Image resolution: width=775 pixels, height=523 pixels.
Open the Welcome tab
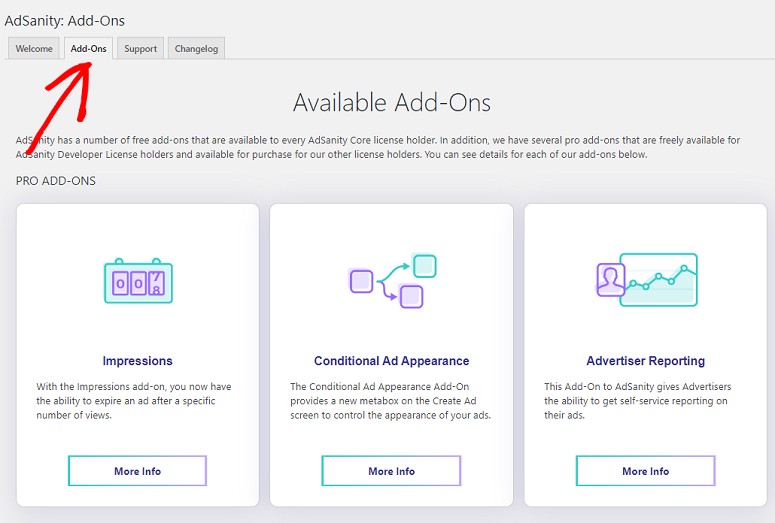(34, 48)
